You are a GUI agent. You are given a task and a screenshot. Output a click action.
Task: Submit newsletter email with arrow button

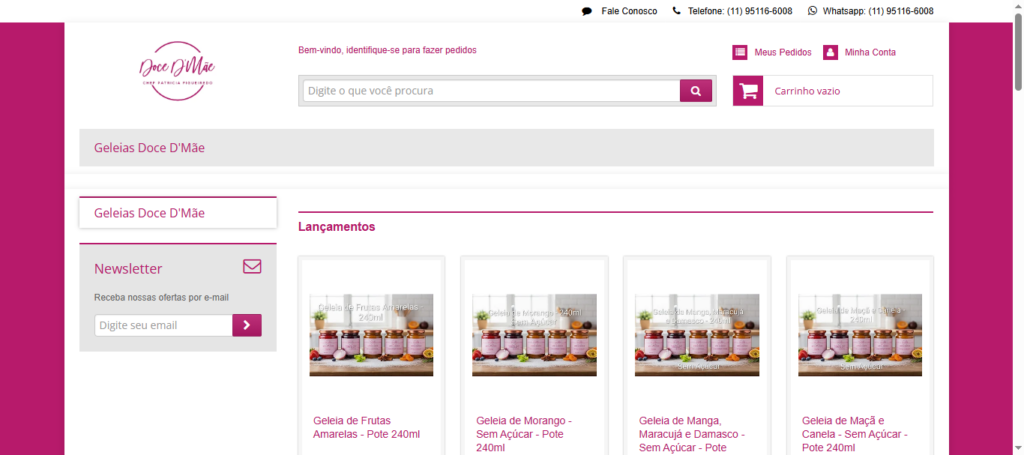click(247, 325)
